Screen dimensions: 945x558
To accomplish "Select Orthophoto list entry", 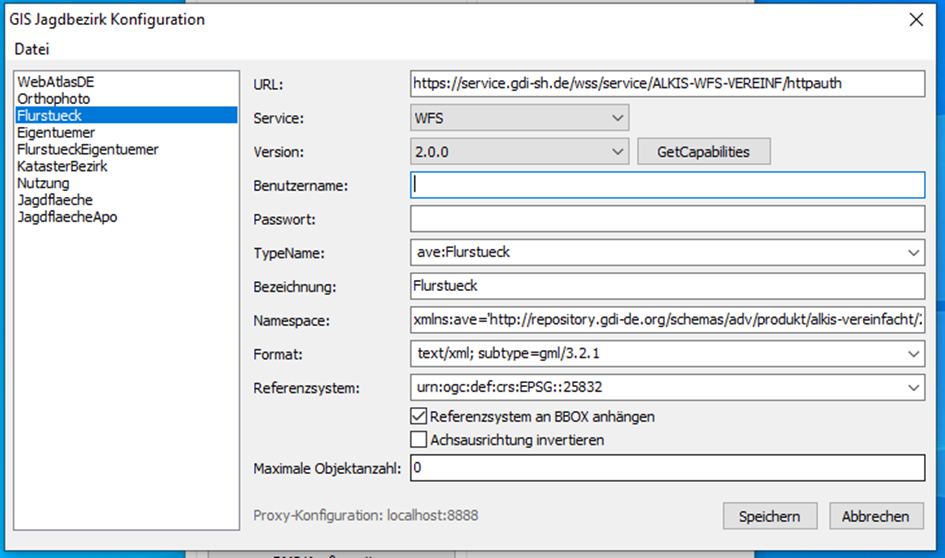I will (x=53, y=99).
